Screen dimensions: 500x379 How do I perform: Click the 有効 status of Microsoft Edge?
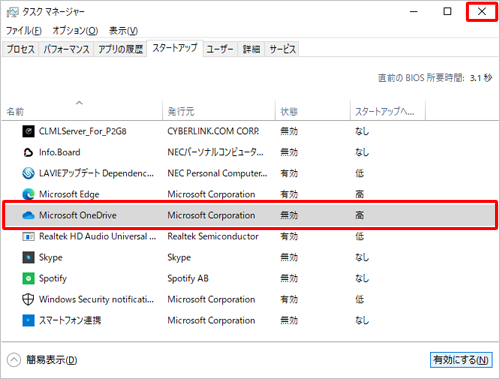click(289, 194)
